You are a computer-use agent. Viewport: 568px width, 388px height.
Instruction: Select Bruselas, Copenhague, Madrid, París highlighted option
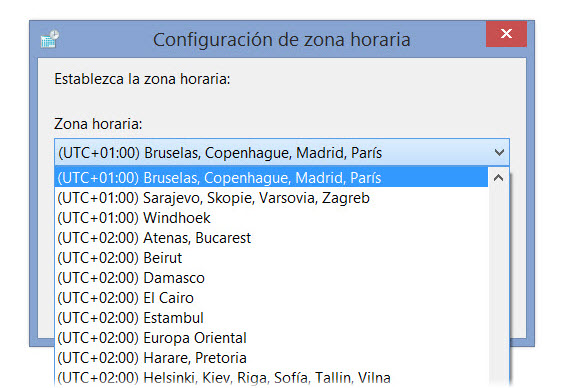click(271, 178)
